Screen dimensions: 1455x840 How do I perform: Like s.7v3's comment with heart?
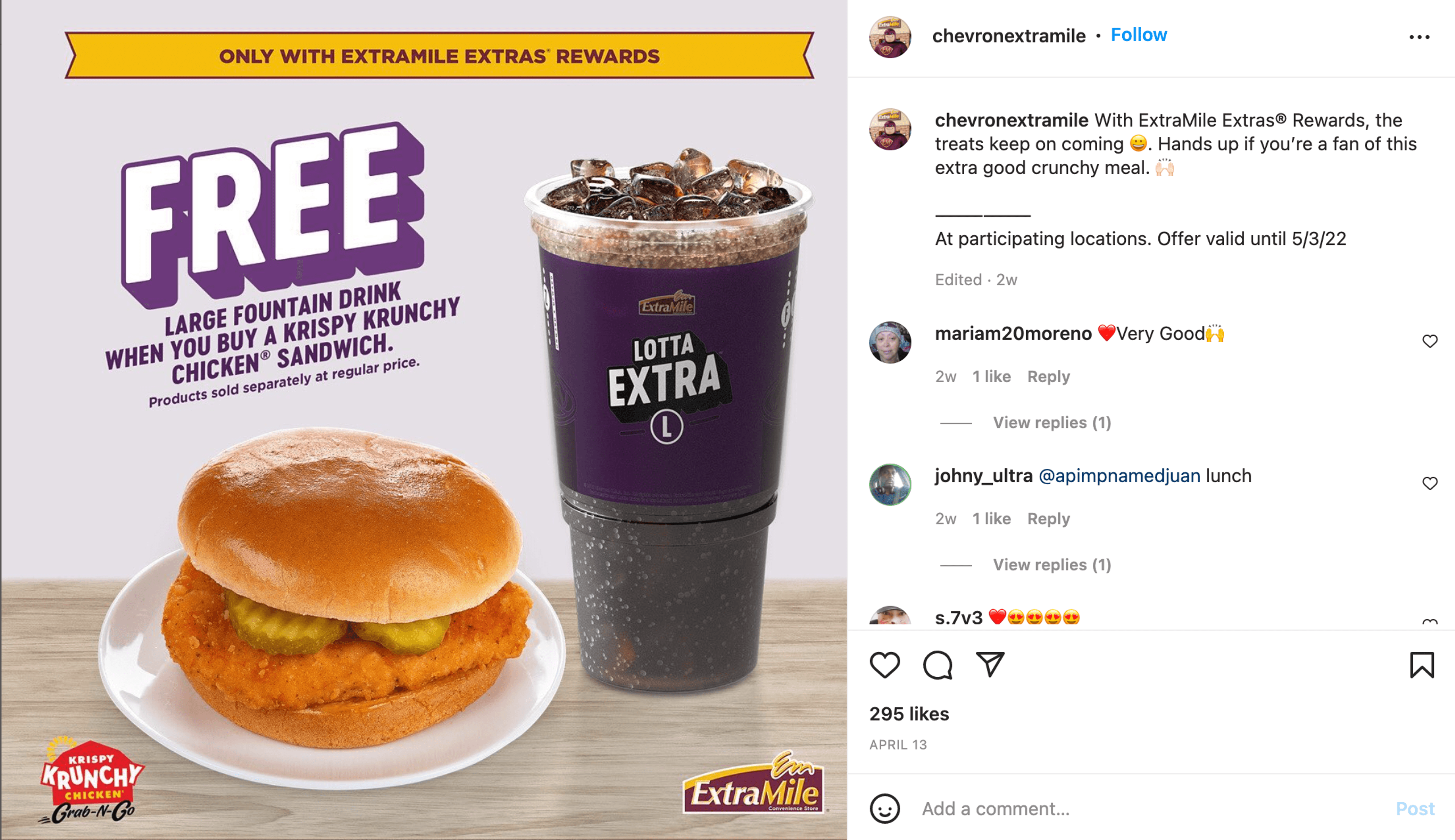coord(1430,622)
